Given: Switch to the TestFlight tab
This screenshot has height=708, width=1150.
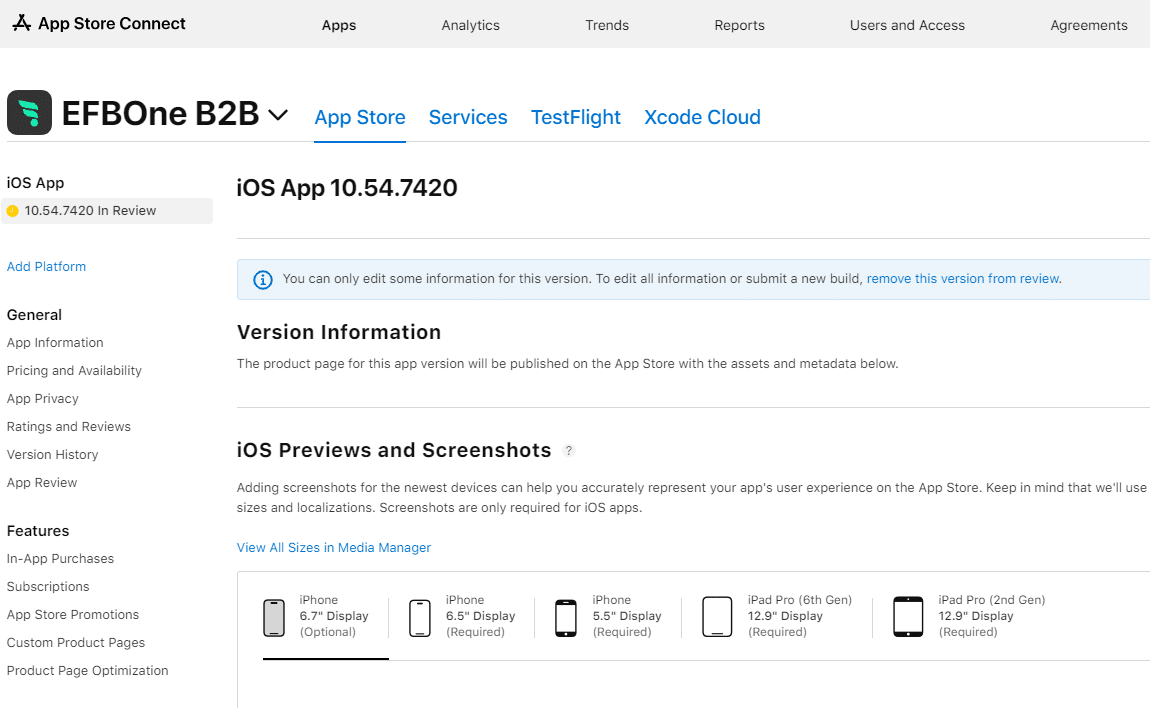Looking at the screenshot, I should 576,117.
